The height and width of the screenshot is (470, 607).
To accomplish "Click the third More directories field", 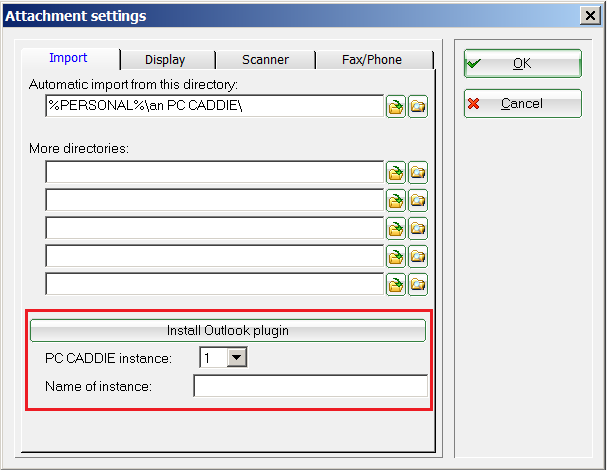I will 214,228.
